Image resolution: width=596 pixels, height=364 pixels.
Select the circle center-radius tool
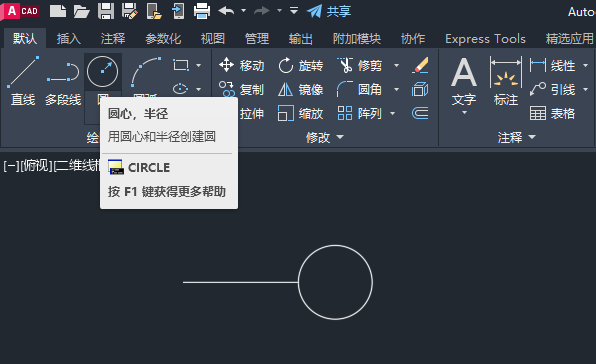(103, 72)
